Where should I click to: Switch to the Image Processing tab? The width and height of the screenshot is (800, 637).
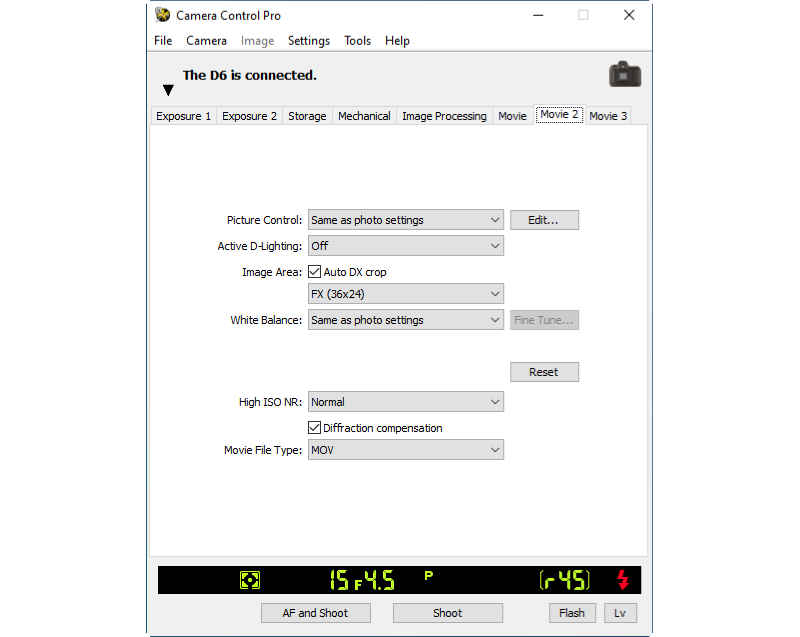(444, 116)
